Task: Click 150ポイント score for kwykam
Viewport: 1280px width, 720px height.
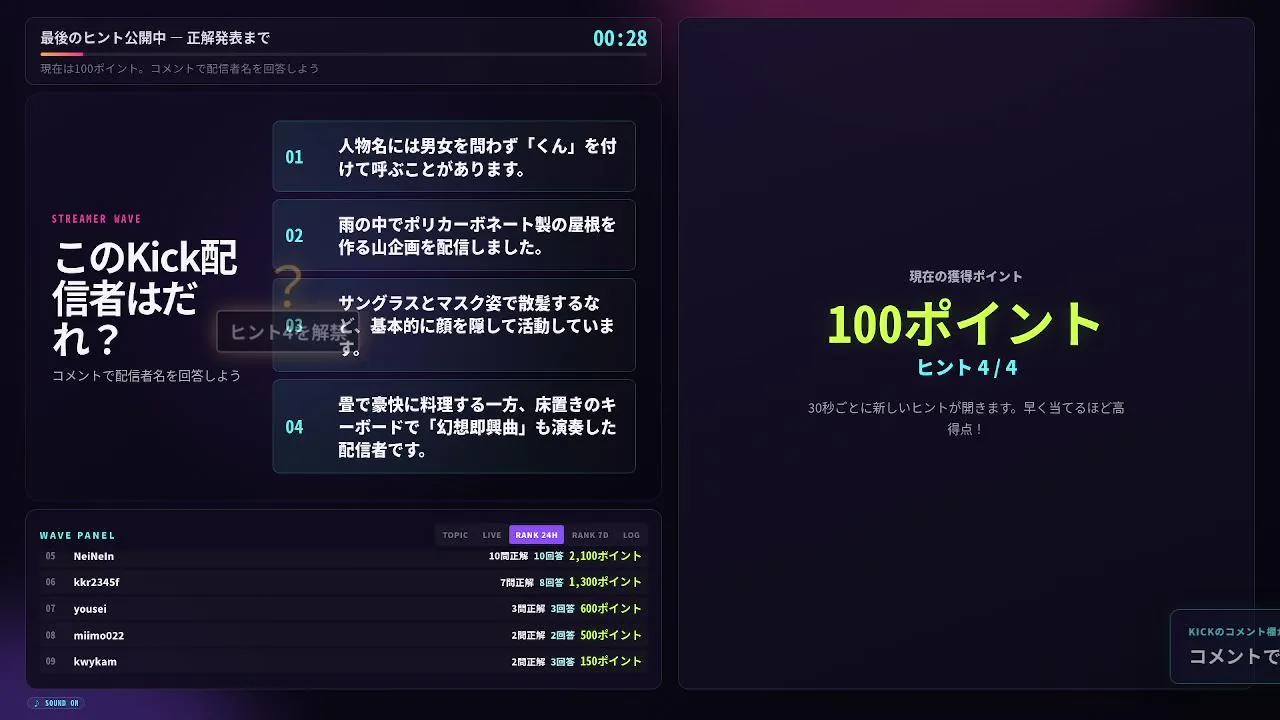Action: click(611, 662)
